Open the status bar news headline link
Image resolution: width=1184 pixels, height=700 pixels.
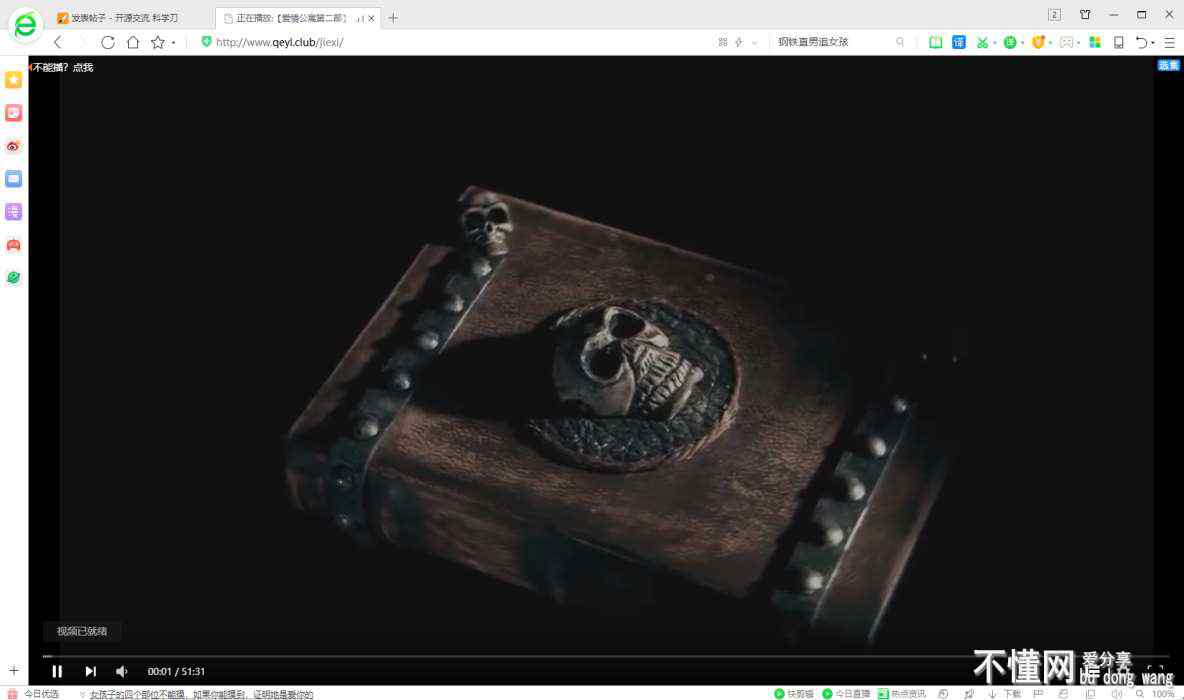pyautogui.click(x=201, y=694)
